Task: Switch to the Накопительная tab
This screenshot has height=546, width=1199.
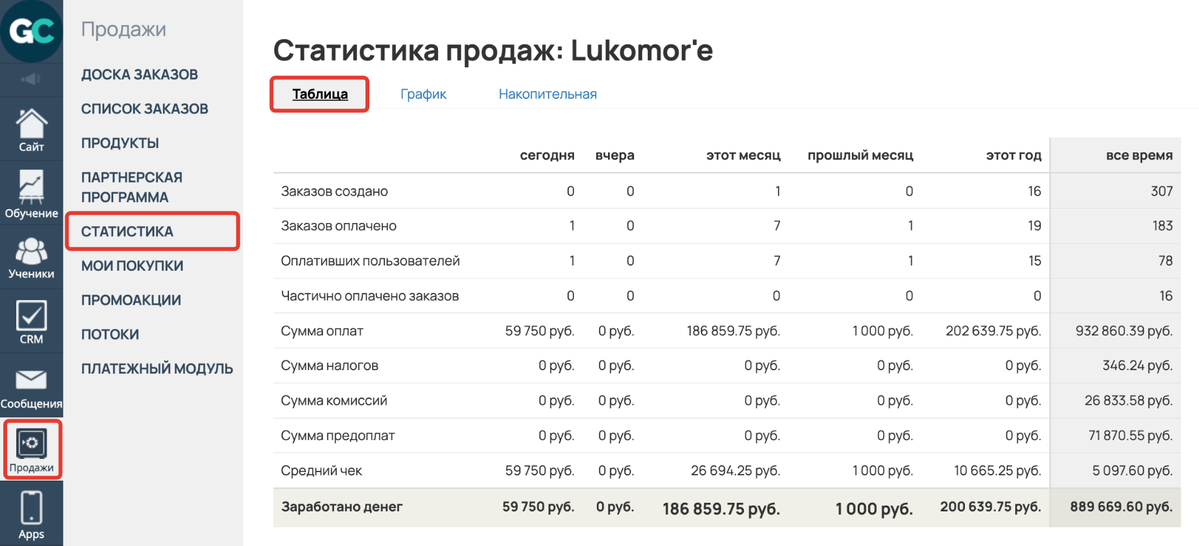Action: click(548, 95)
